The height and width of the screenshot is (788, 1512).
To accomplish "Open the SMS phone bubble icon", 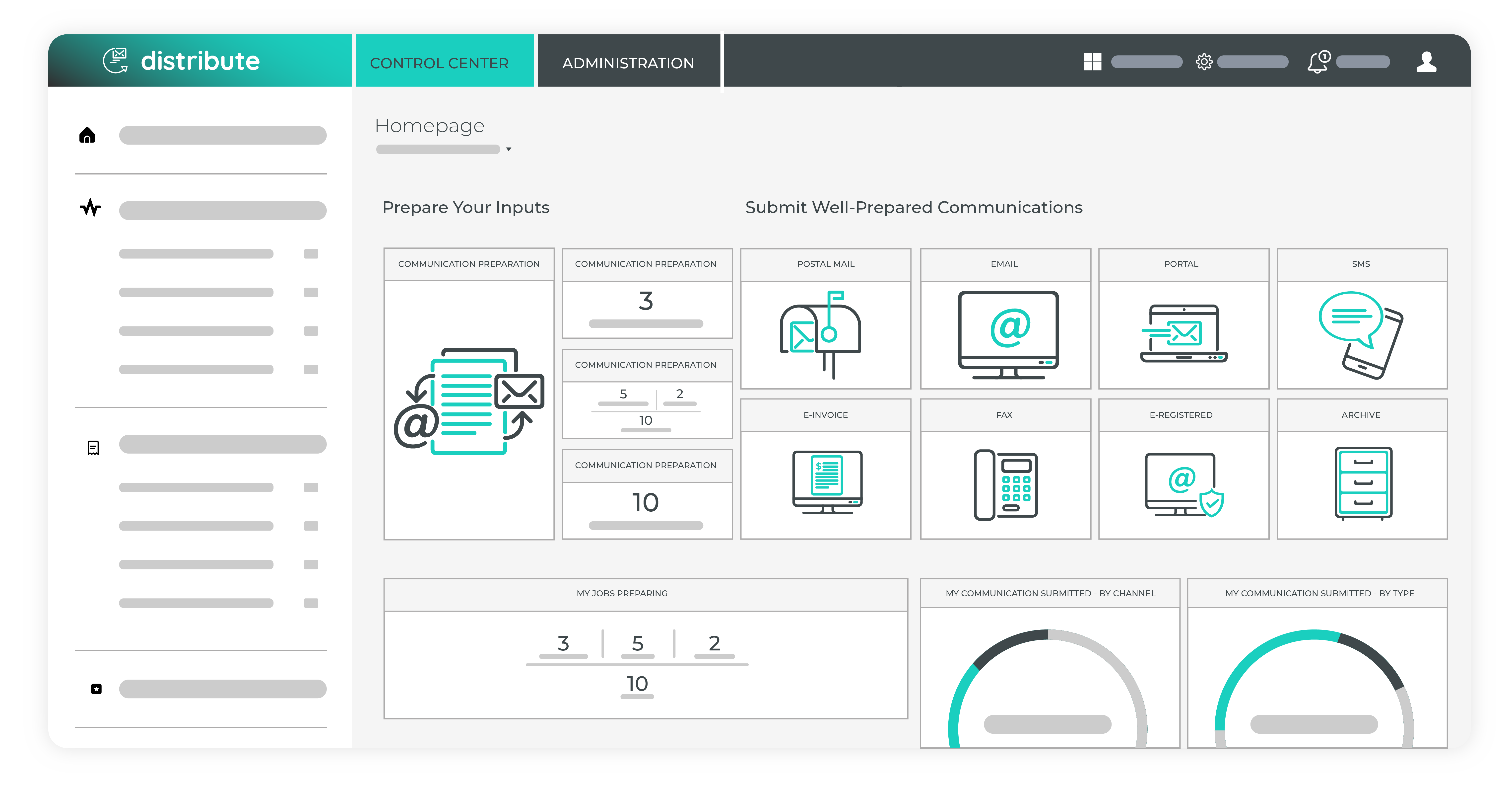I will point(1361,335).
